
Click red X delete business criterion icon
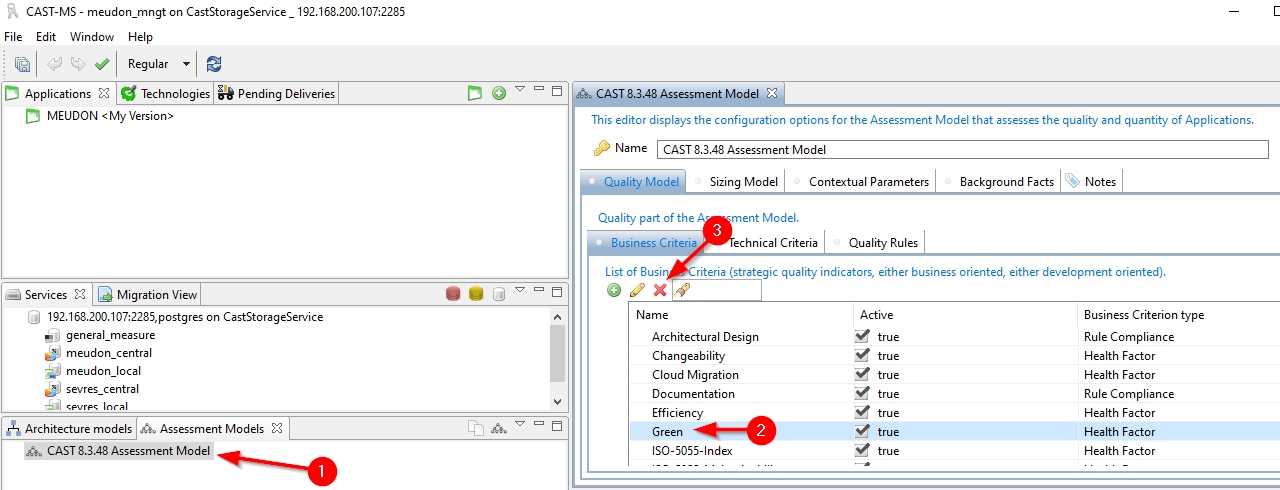click(660, 290)
